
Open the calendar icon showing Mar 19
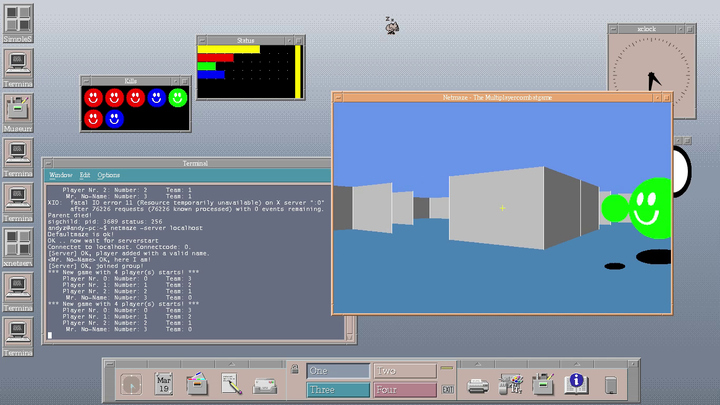(x=165, y=382)
